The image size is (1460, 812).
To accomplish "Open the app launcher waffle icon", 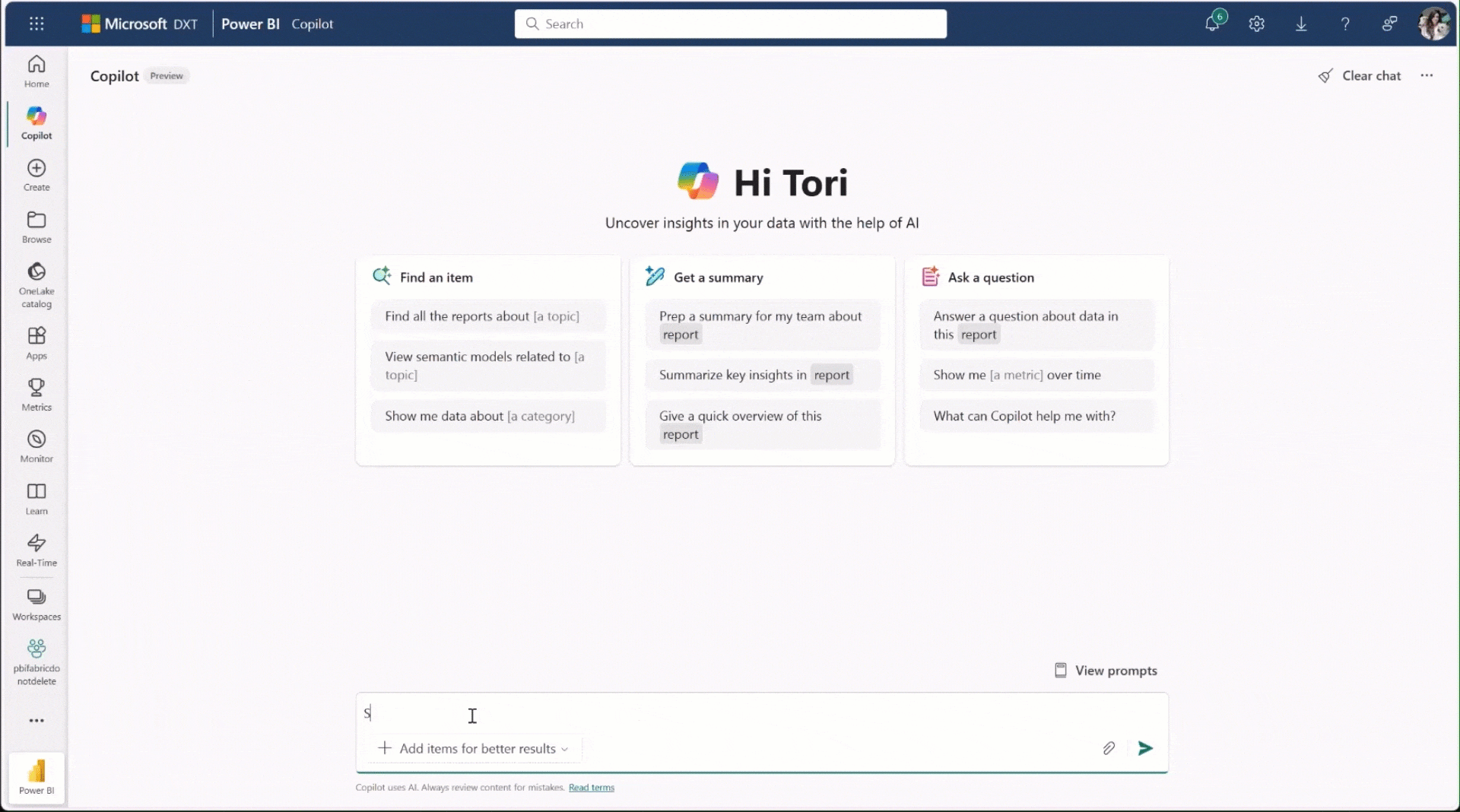I will pyautogui.click(x=36, y=24).
